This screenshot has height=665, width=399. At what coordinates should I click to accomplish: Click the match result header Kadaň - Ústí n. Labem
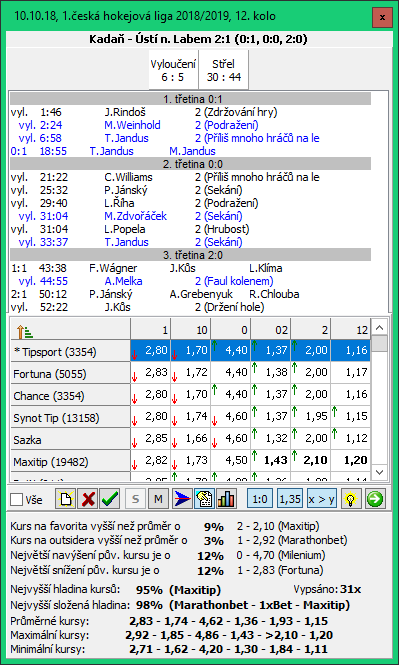198,39
